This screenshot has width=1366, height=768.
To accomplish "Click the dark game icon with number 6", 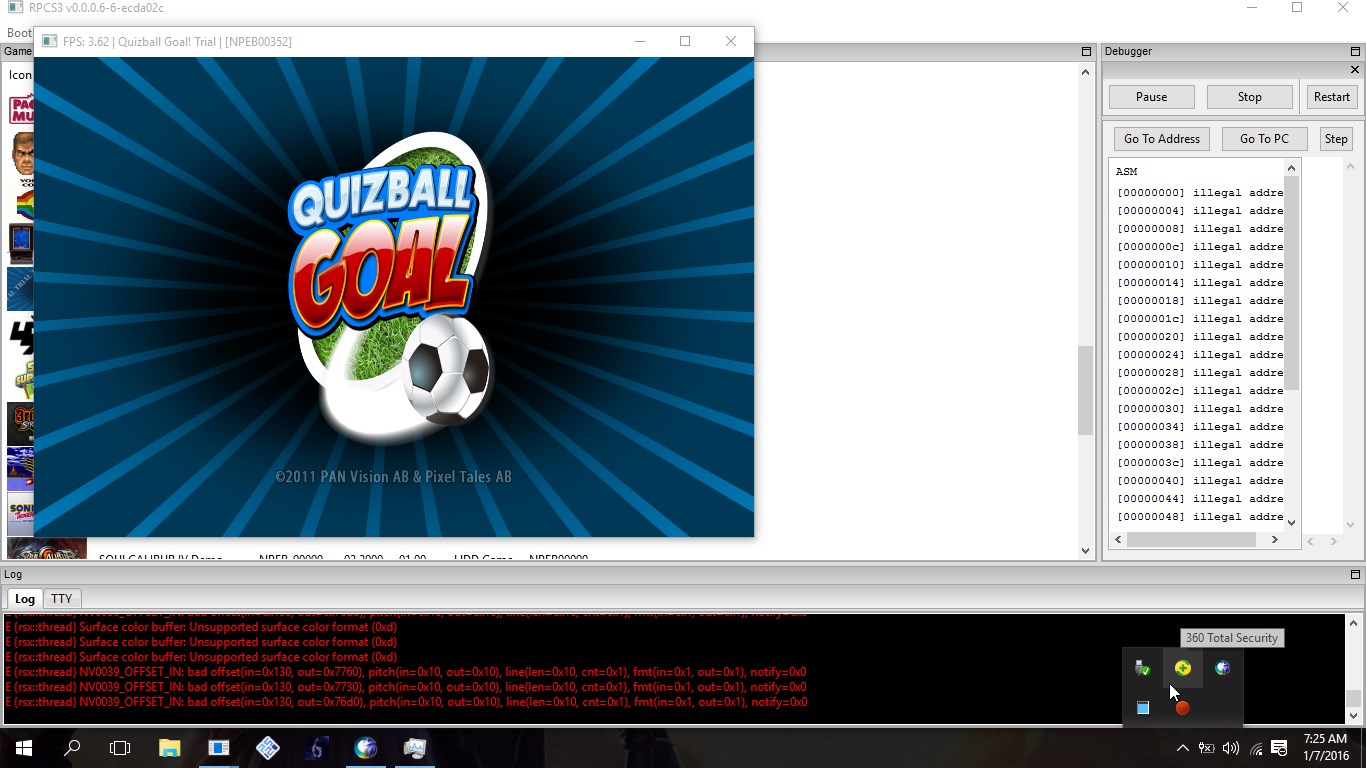I will coord(316,748).
